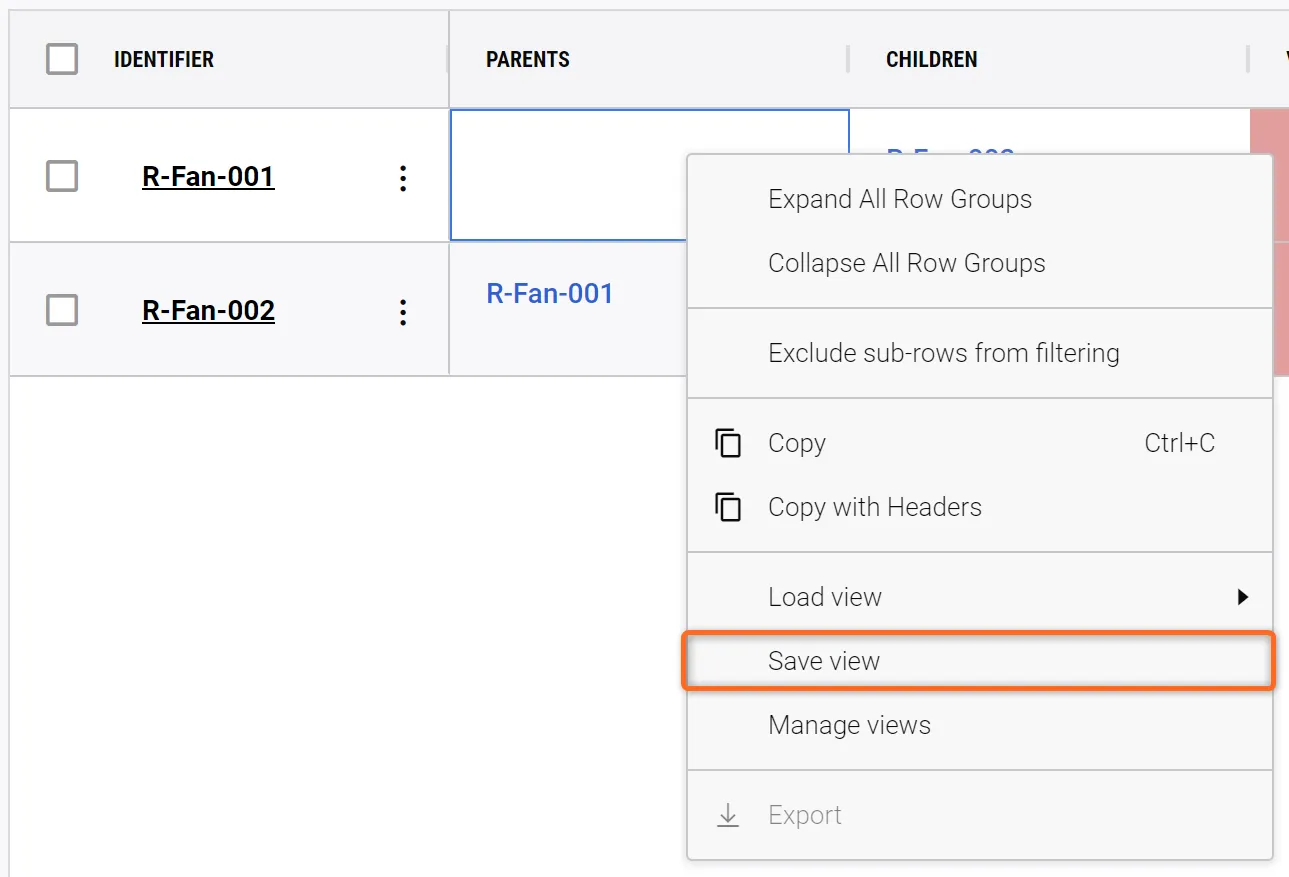Click the Identifier column header

point(164,60)
